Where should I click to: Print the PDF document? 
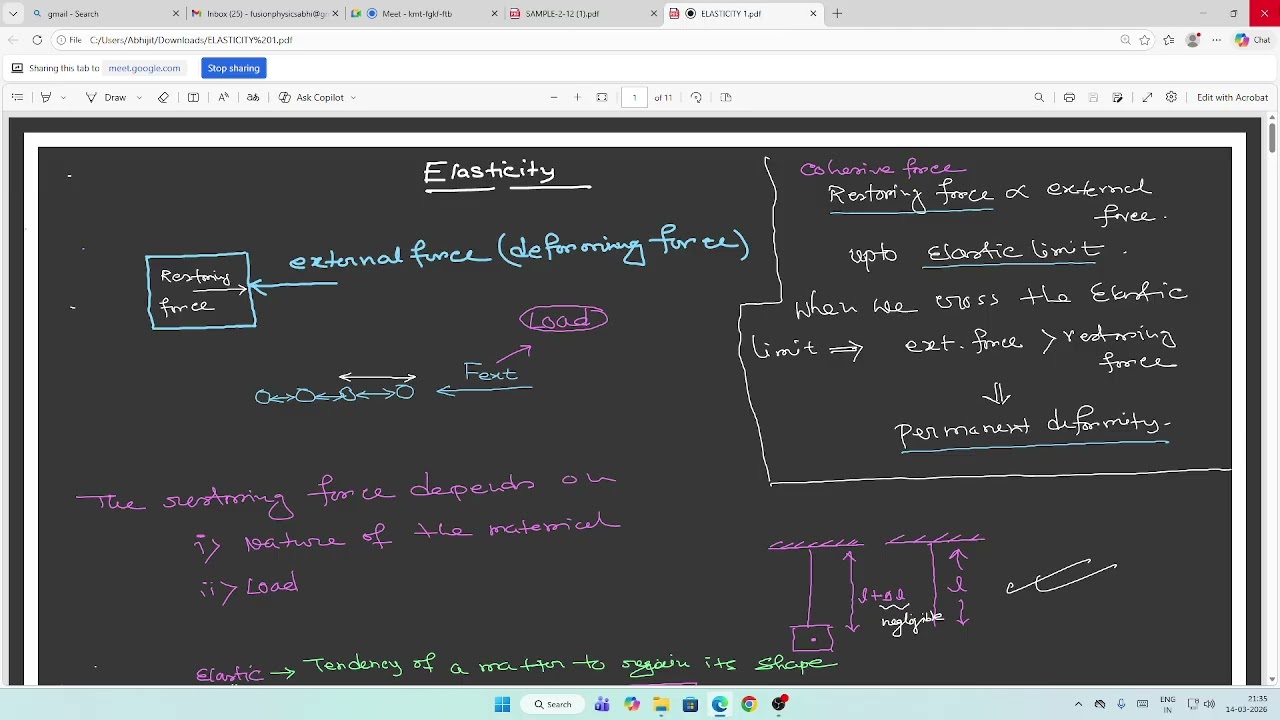pyautogui.click(x=1069, y=97)
